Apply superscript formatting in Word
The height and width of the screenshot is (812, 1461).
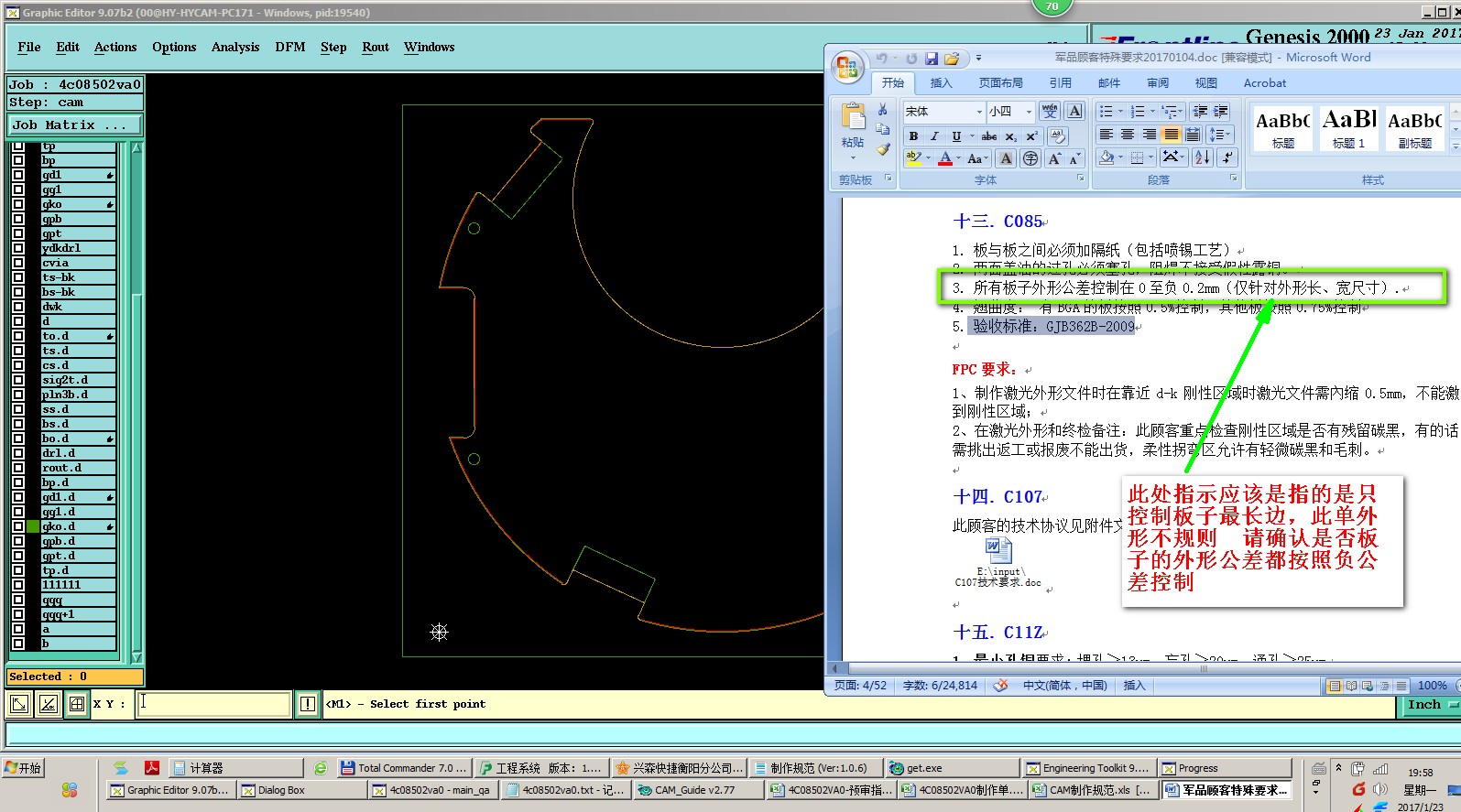[1031, 135]
